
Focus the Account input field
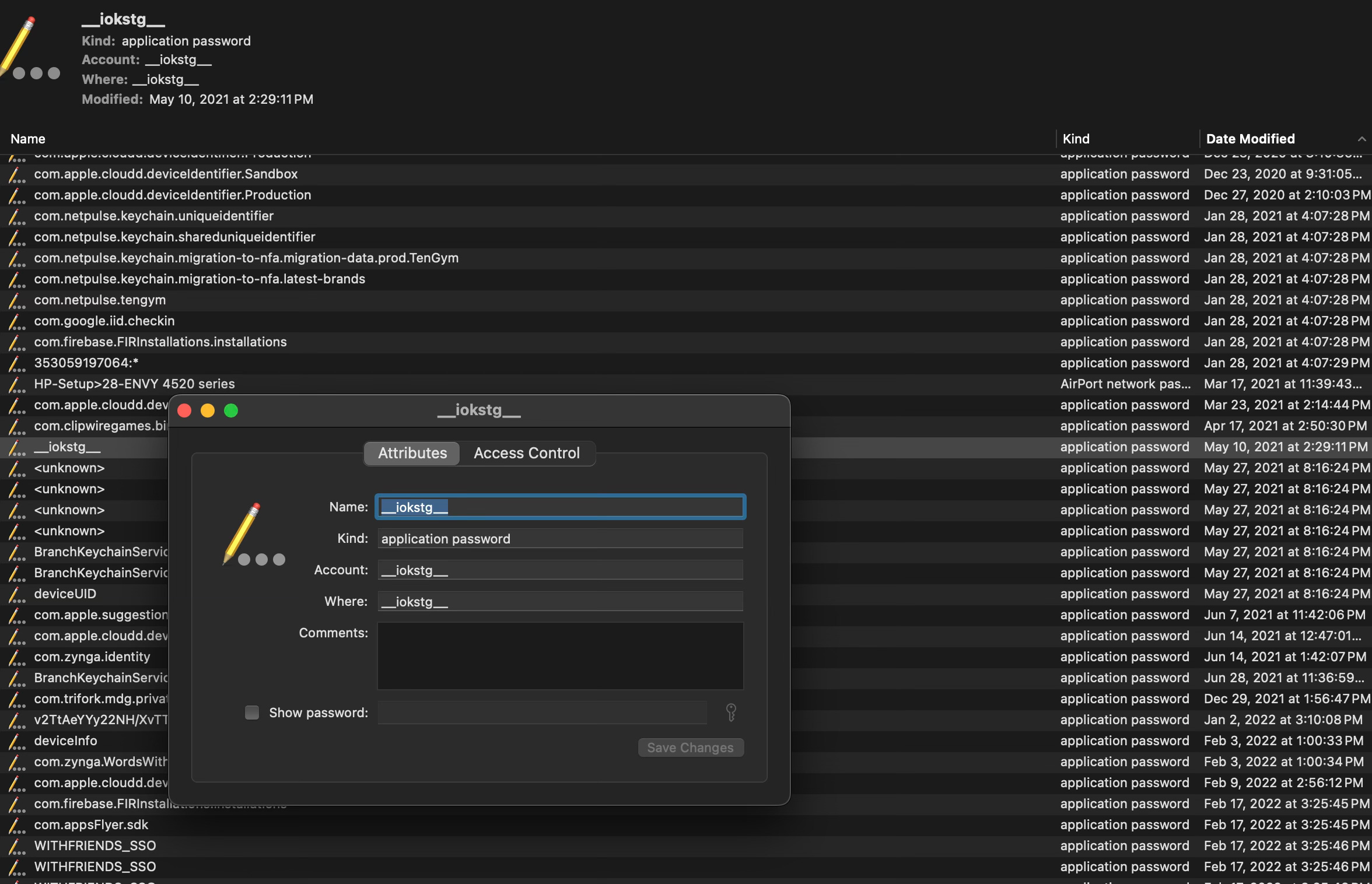tap(560, 570)
